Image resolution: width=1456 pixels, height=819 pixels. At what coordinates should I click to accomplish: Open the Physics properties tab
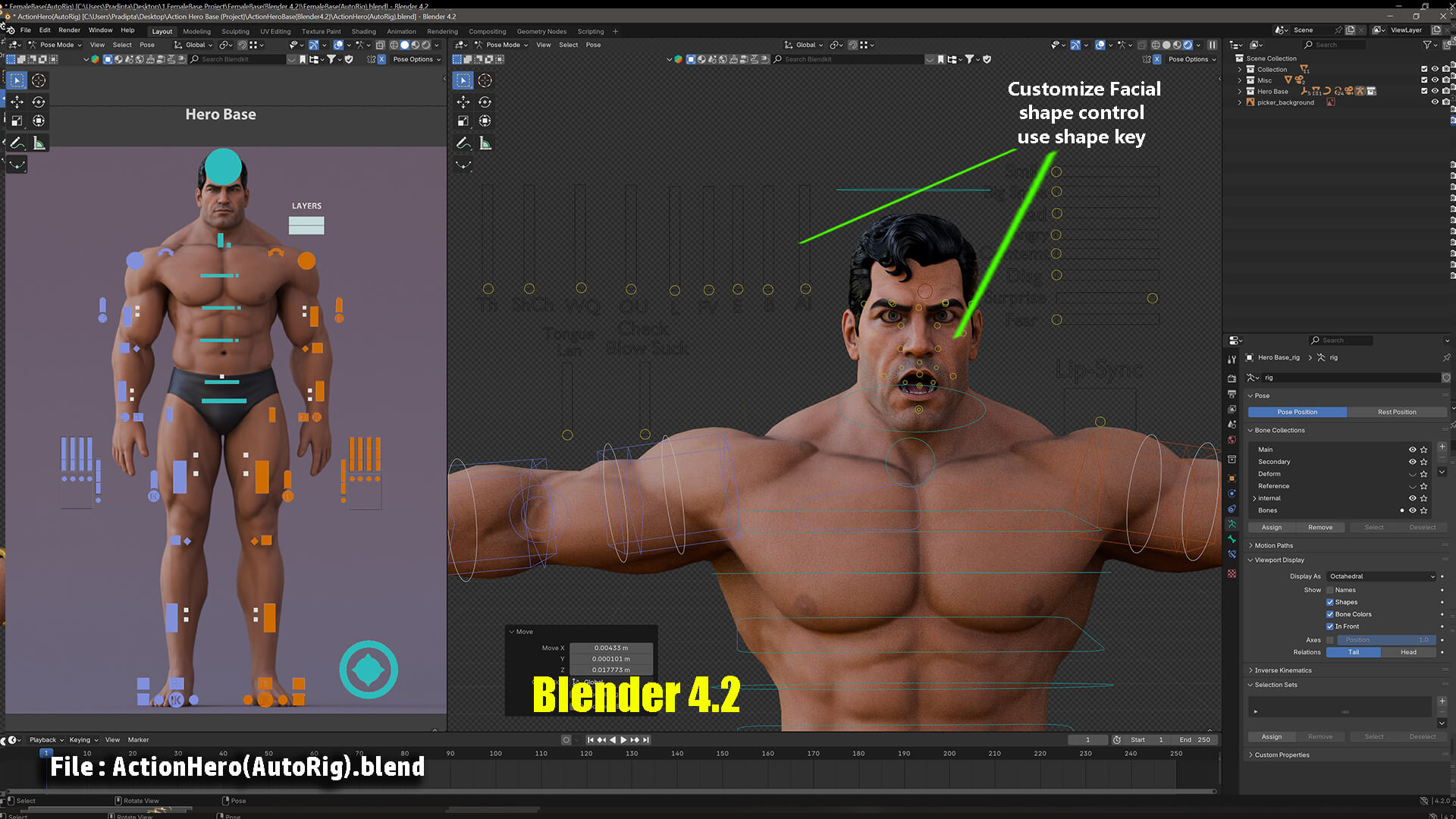[x=1232, y=493]
